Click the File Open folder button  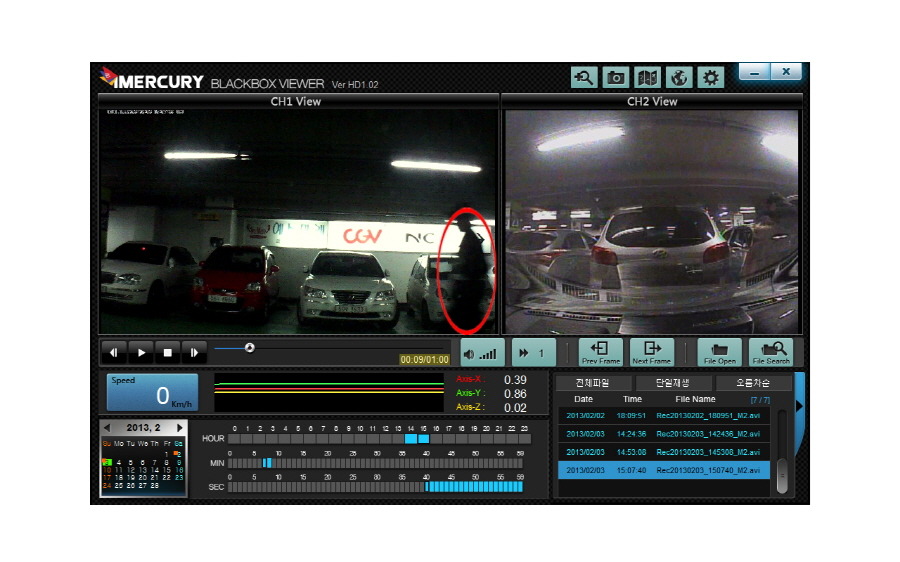[x=720, y=352]
